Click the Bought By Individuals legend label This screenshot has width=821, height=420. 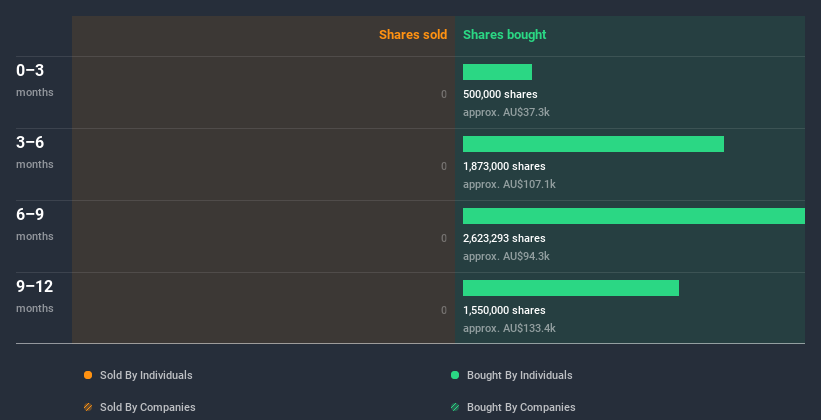(519, 375)
